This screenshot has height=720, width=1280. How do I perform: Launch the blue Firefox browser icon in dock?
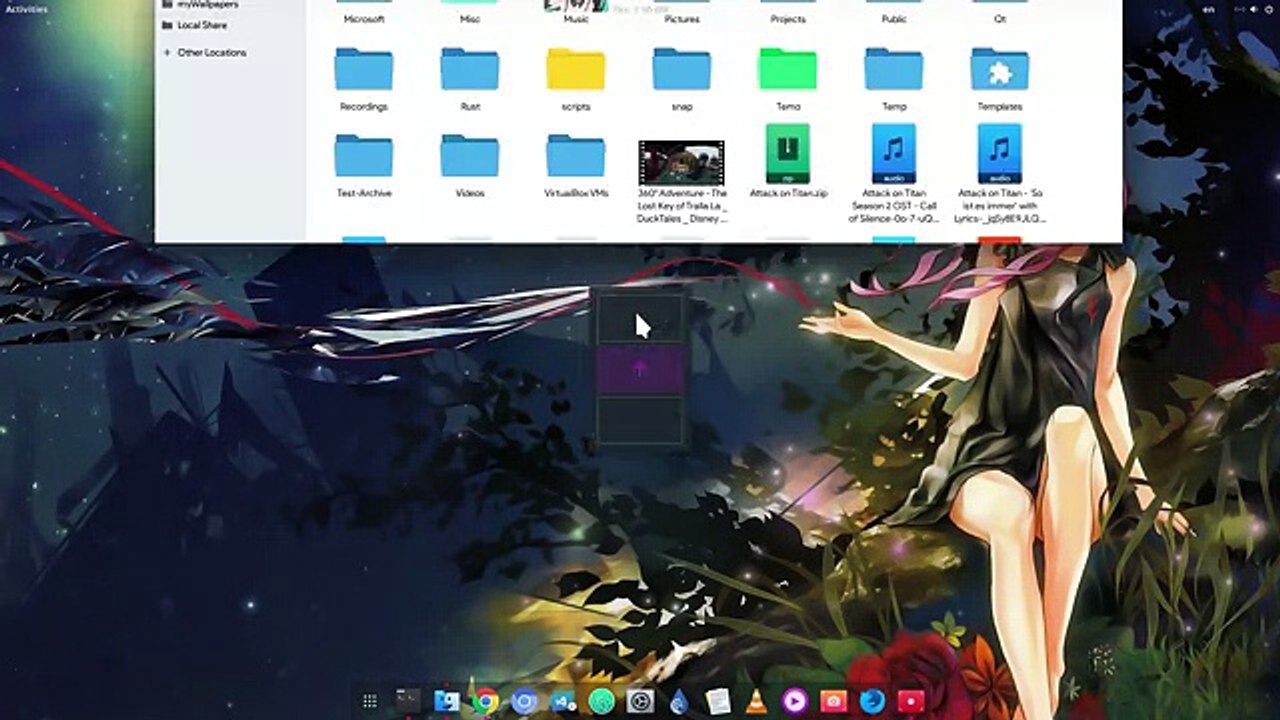pos(872,702)
